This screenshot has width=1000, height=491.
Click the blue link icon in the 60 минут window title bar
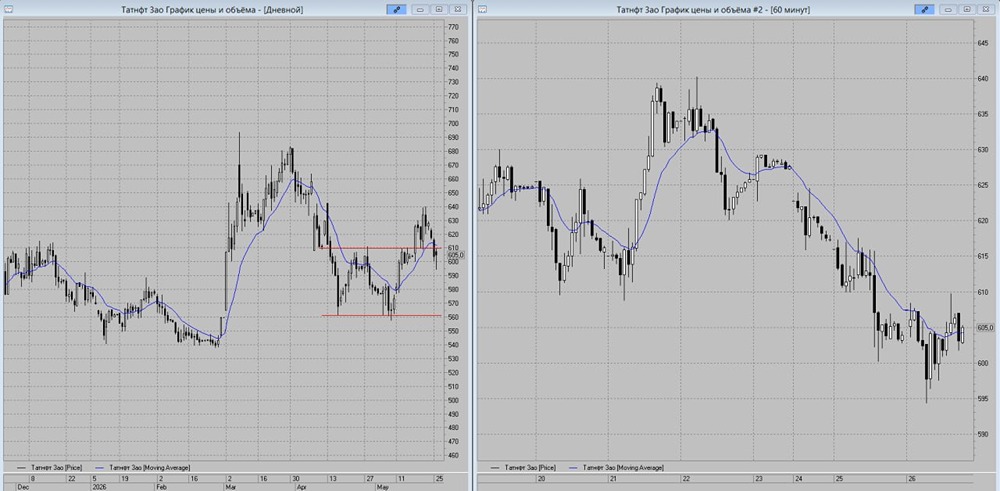click(923, 10)
